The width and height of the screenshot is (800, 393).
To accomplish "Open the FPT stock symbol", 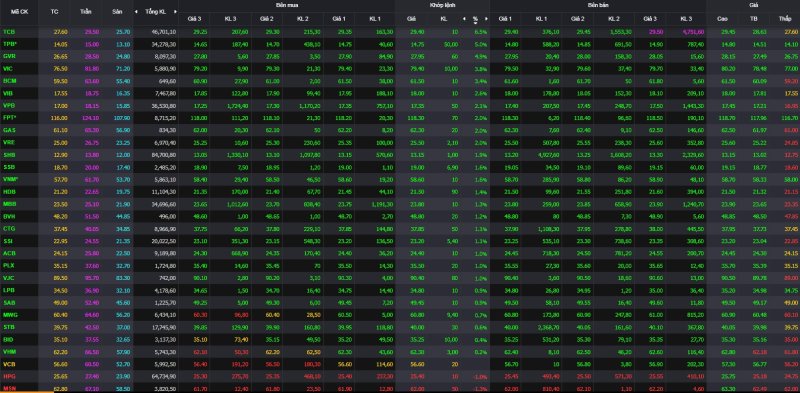I will [x=9, y=117].
